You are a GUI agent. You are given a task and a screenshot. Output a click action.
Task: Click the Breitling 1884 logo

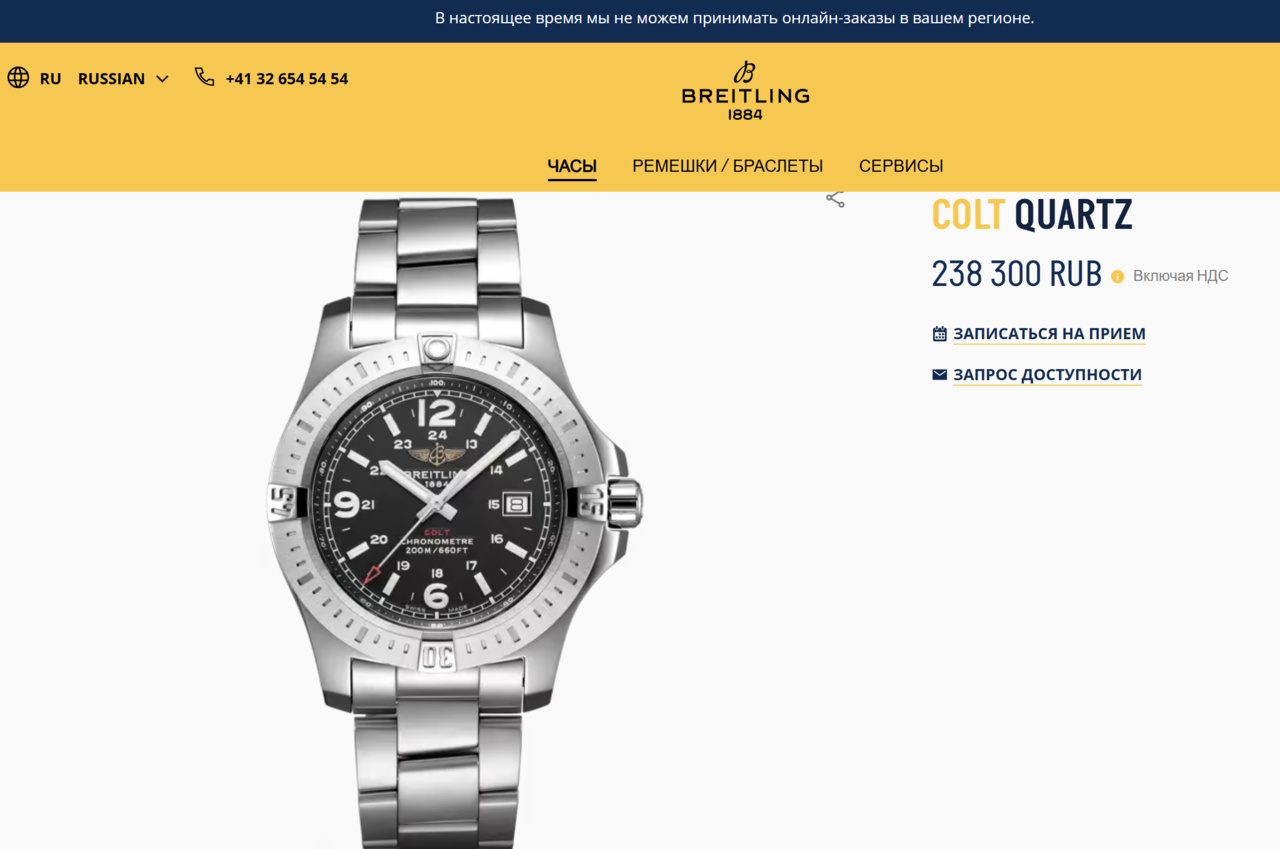point(745,91)
